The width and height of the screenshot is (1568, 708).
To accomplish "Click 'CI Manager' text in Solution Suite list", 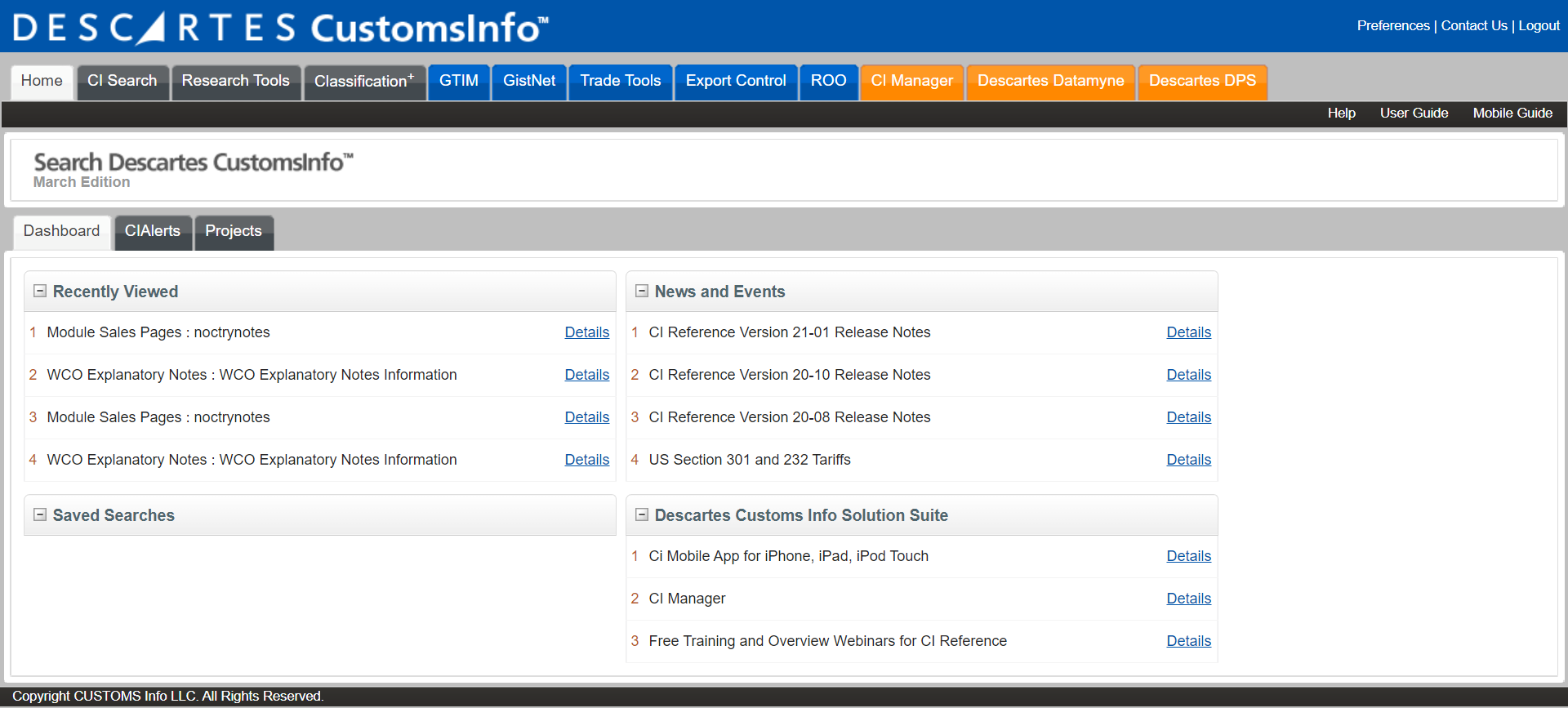I will coord(687,599).
